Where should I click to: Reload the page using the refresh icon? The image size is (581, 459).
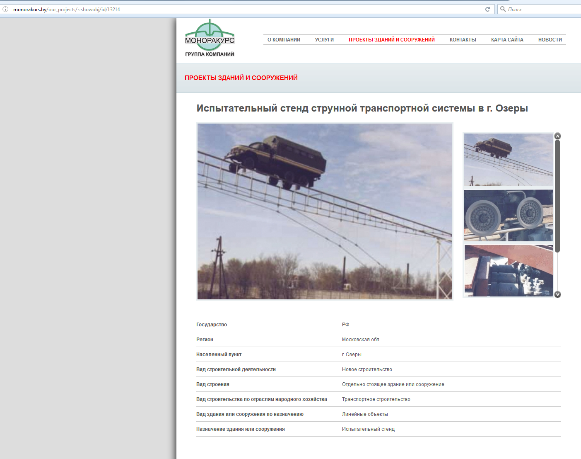(x=487, y=9)
